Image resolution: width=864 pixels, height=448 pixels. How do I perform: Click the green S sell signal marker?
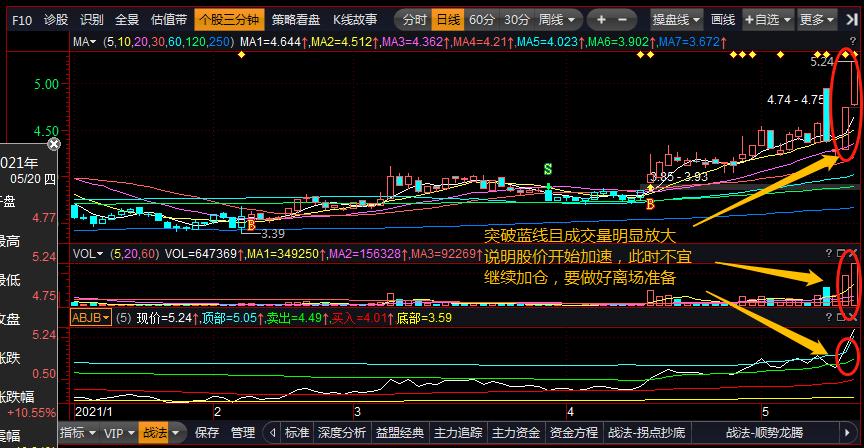click(x=548, y=169)
